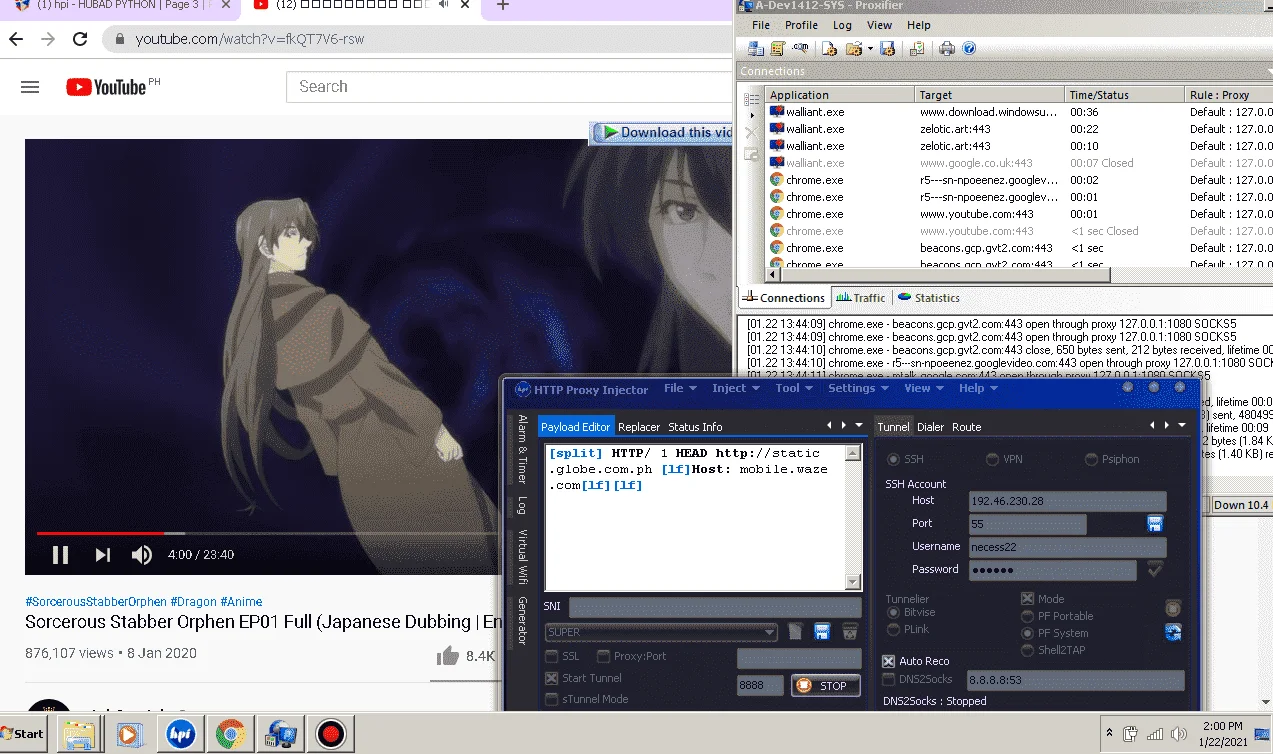The image size is (1273, 754).
Task: Select VPN radio button
Action: 992,459
